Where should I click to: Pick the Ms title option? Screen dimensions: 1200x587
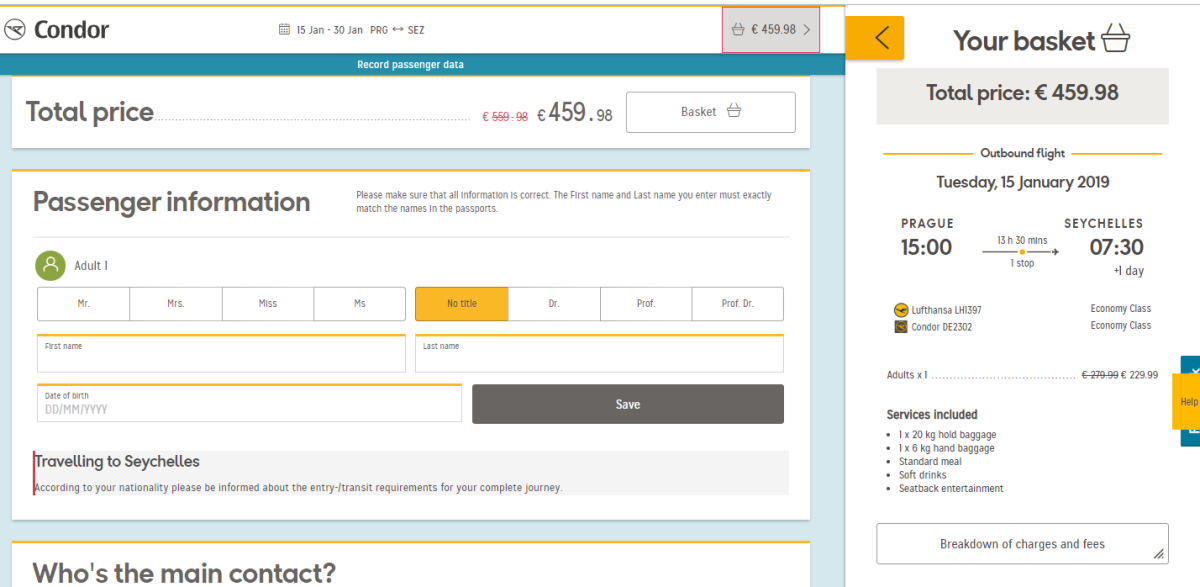[360, 304]
